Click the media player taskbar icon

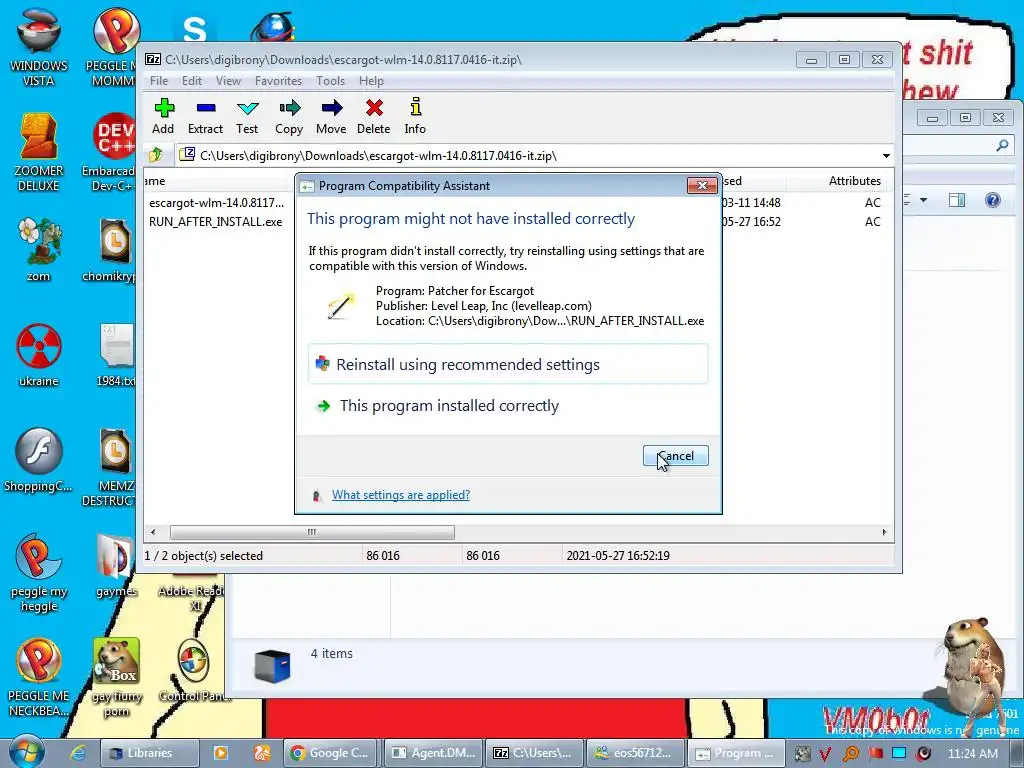point(221,753)
